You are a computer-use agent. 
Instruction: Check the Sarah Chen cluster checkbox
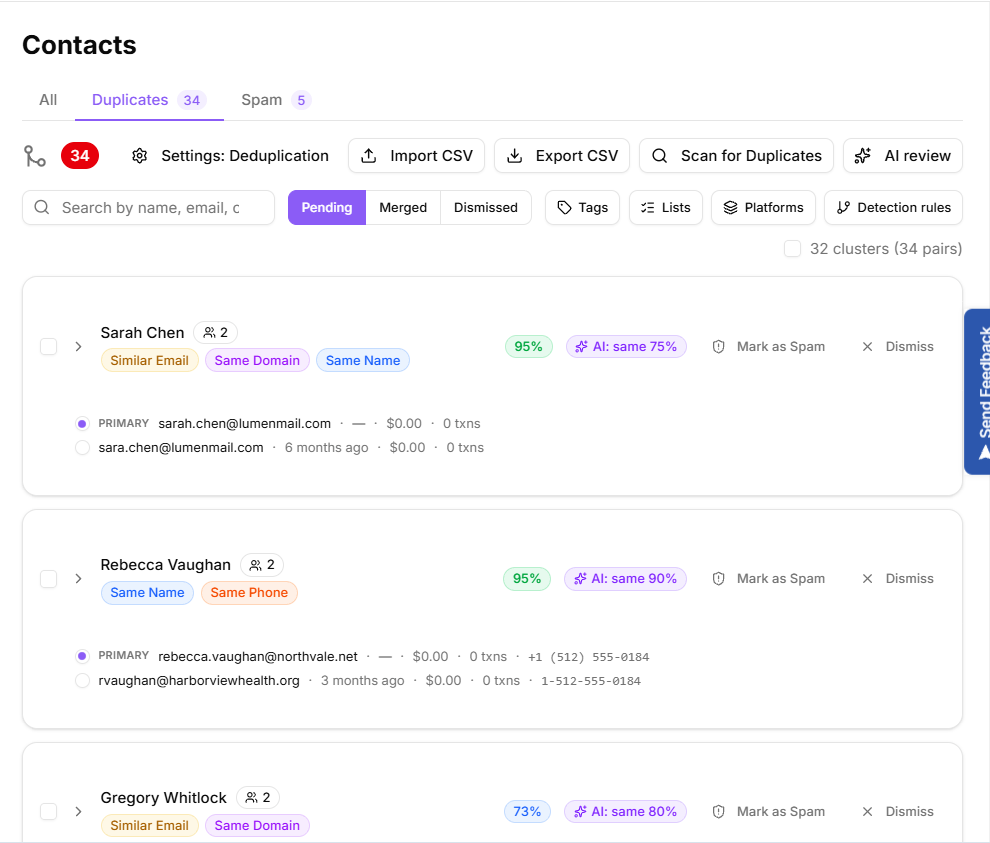point(49,347)
